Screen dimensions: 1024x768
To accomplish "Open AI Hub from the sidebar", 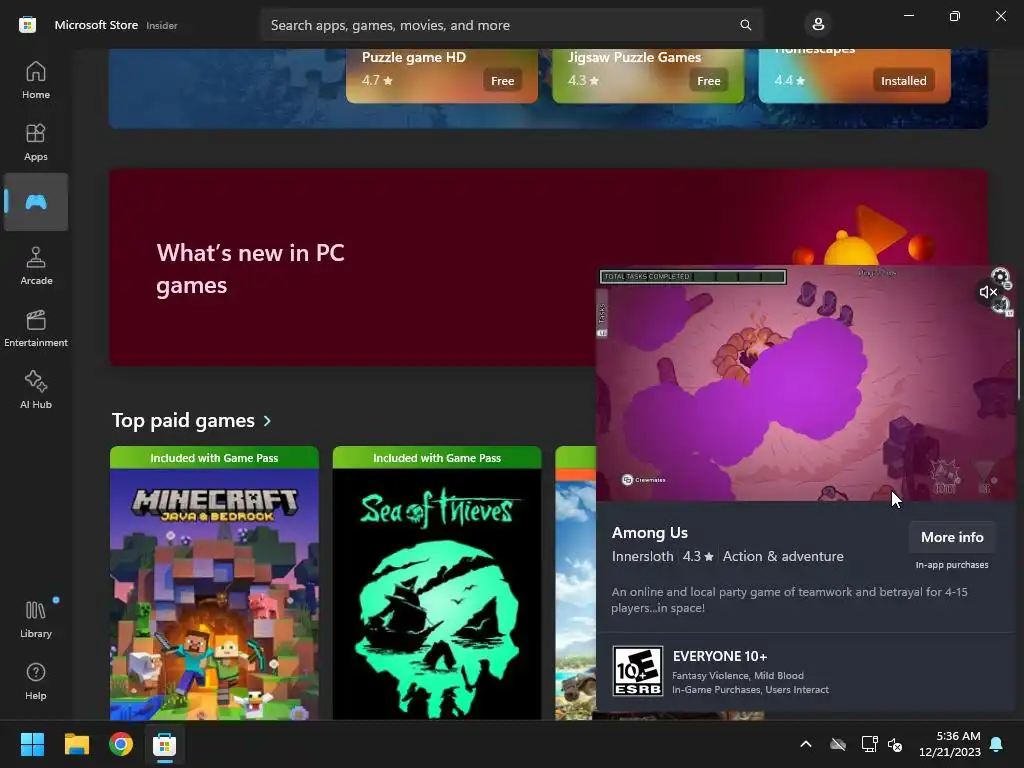I will [x=36, y=390].
